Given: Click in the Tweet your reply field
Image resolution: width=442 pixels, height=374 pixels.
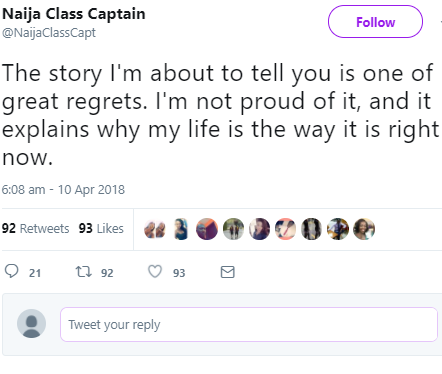Looking at the screenshot, I should tap(249, 324).
